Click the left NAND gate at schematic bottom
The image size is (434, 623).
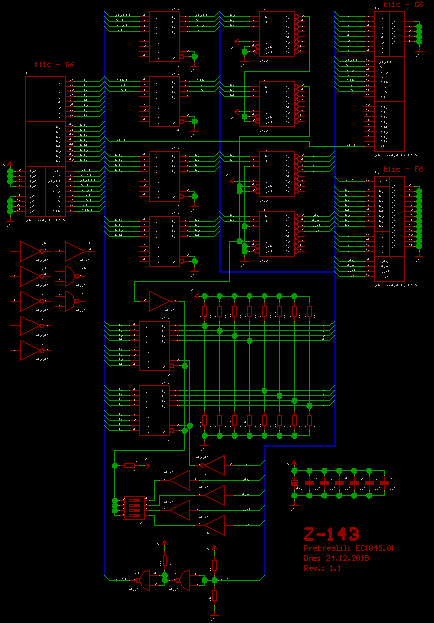tap(144, 580)
